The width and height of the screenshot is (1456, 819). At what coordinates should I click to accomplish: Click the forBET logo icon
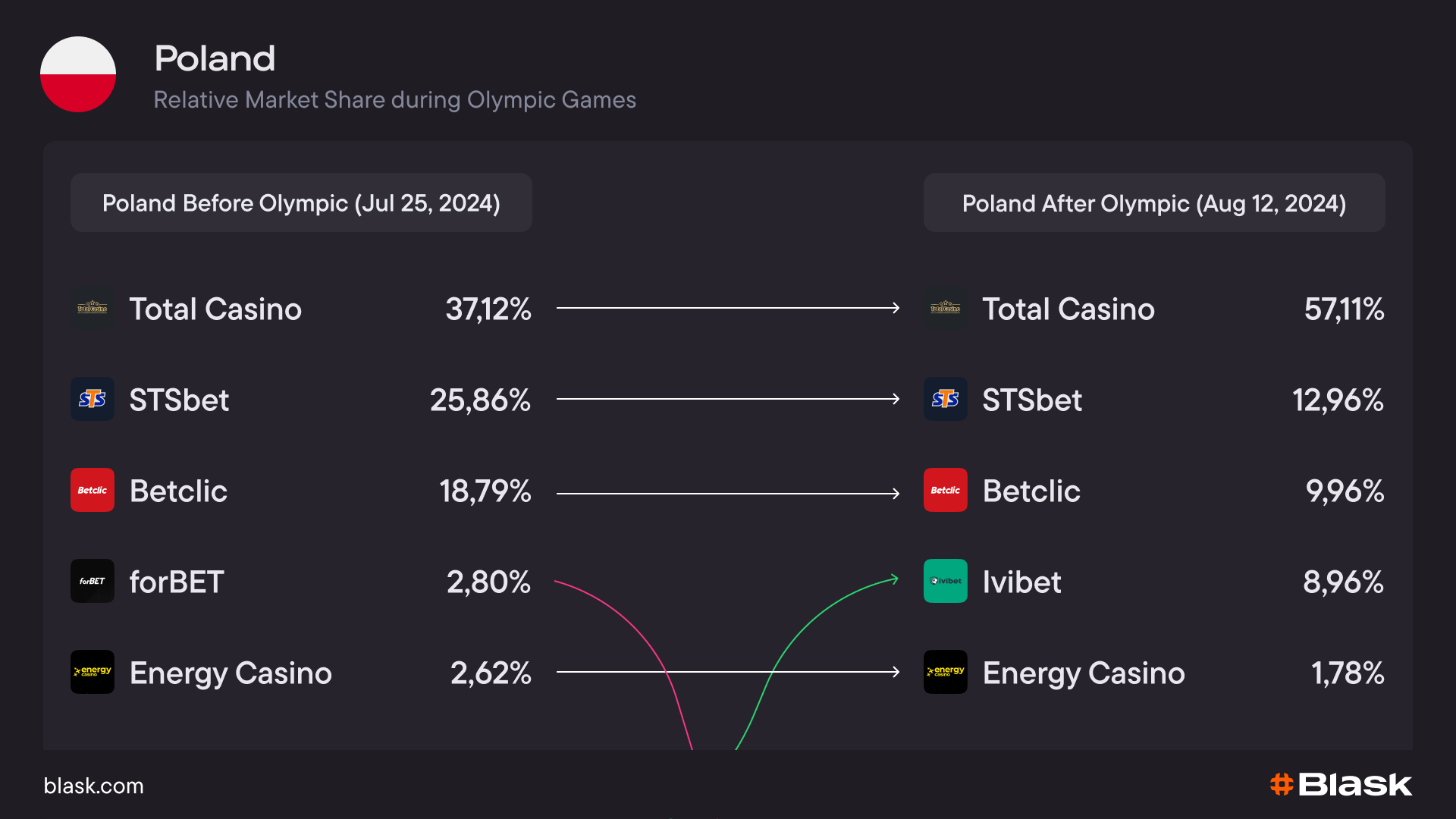click(93, 581)
